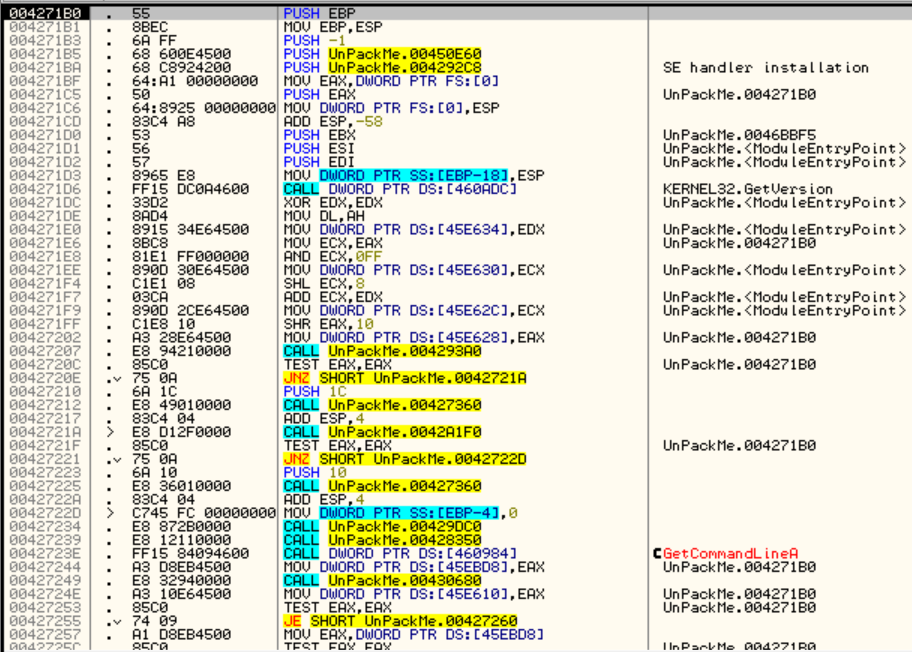Select JNZ SHORT UnPackMe.0042722D instruction

pyautogui.click(x=404, y=459)
